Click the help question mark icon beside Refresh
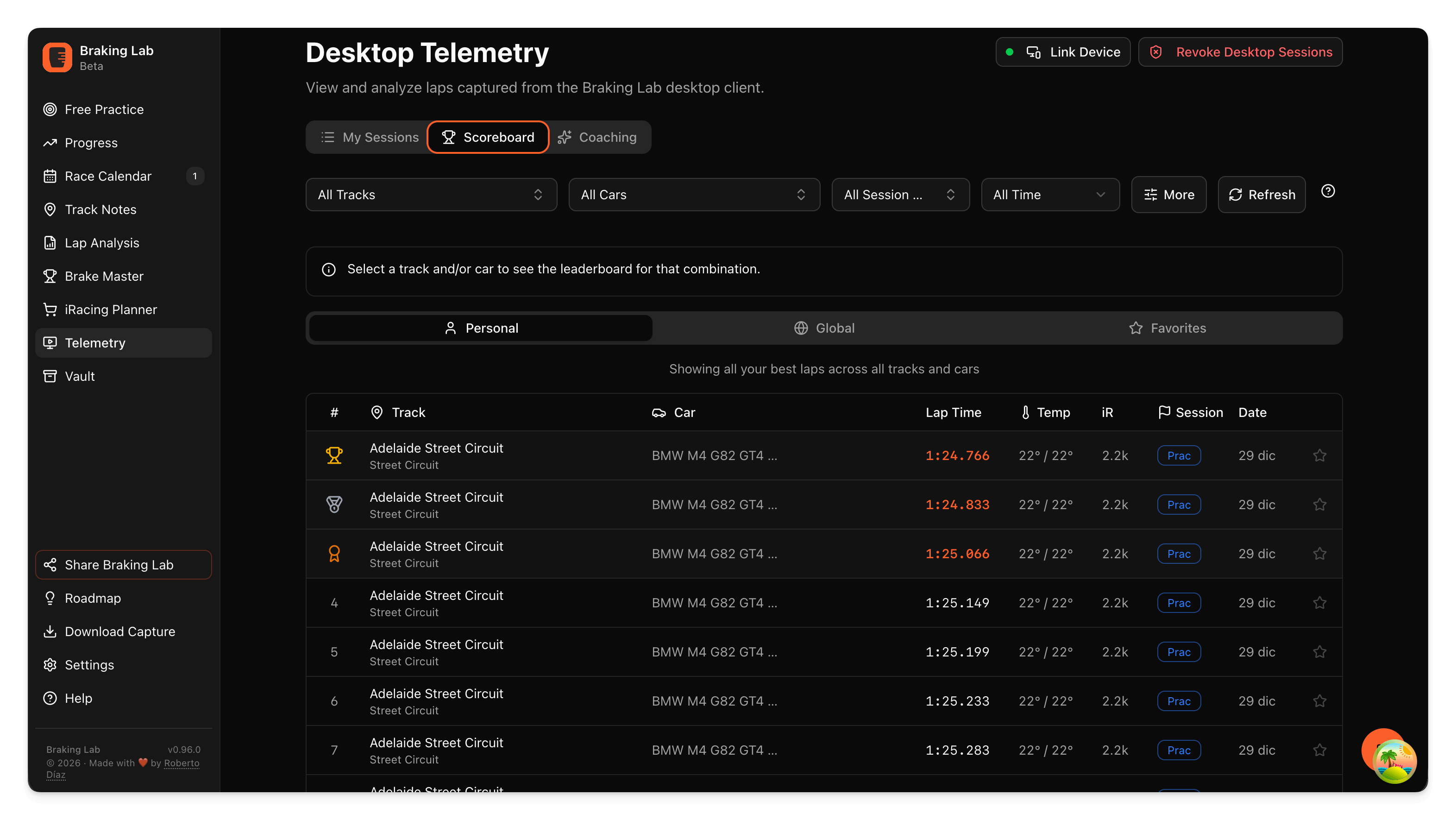The width and height of the screenshot is (1456, 820). pos(1328,192)
